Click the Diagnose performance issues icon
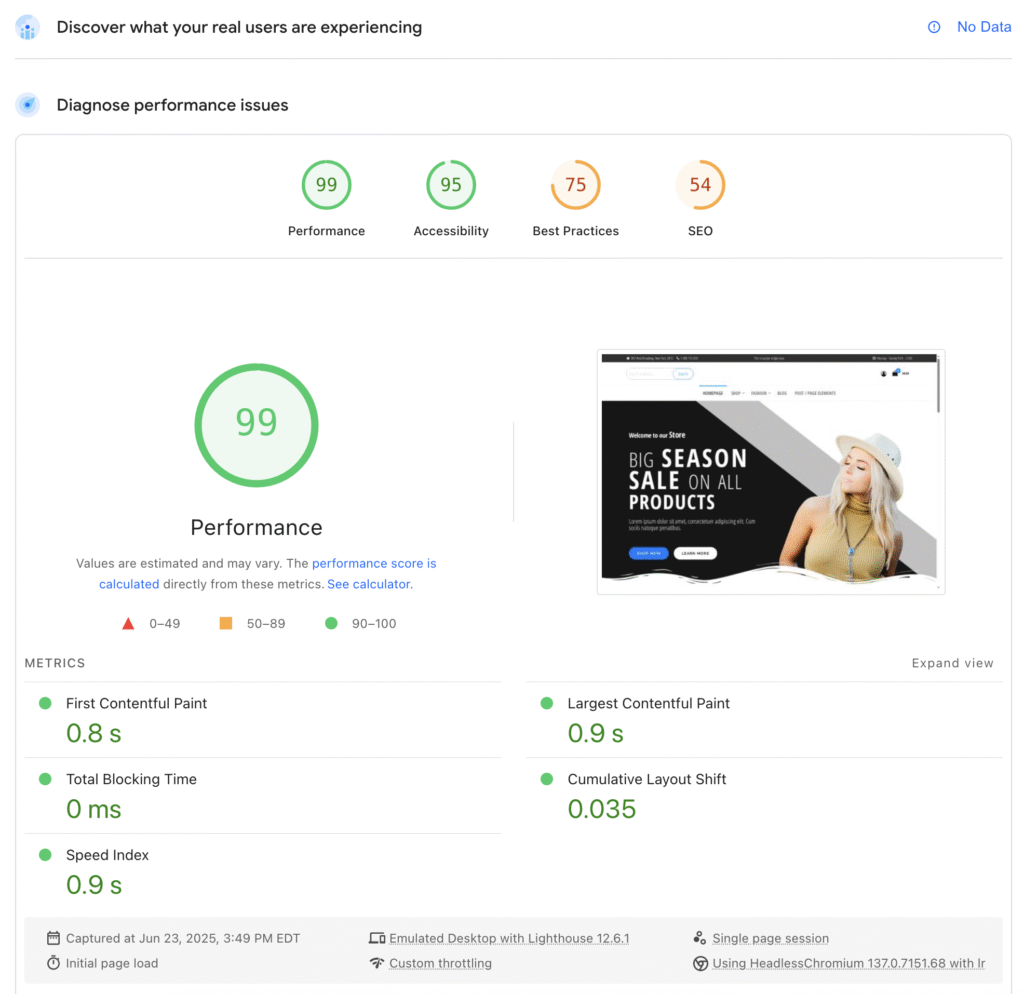Image resolution: width=1024 pixels, height=994 pixels. 28,105
